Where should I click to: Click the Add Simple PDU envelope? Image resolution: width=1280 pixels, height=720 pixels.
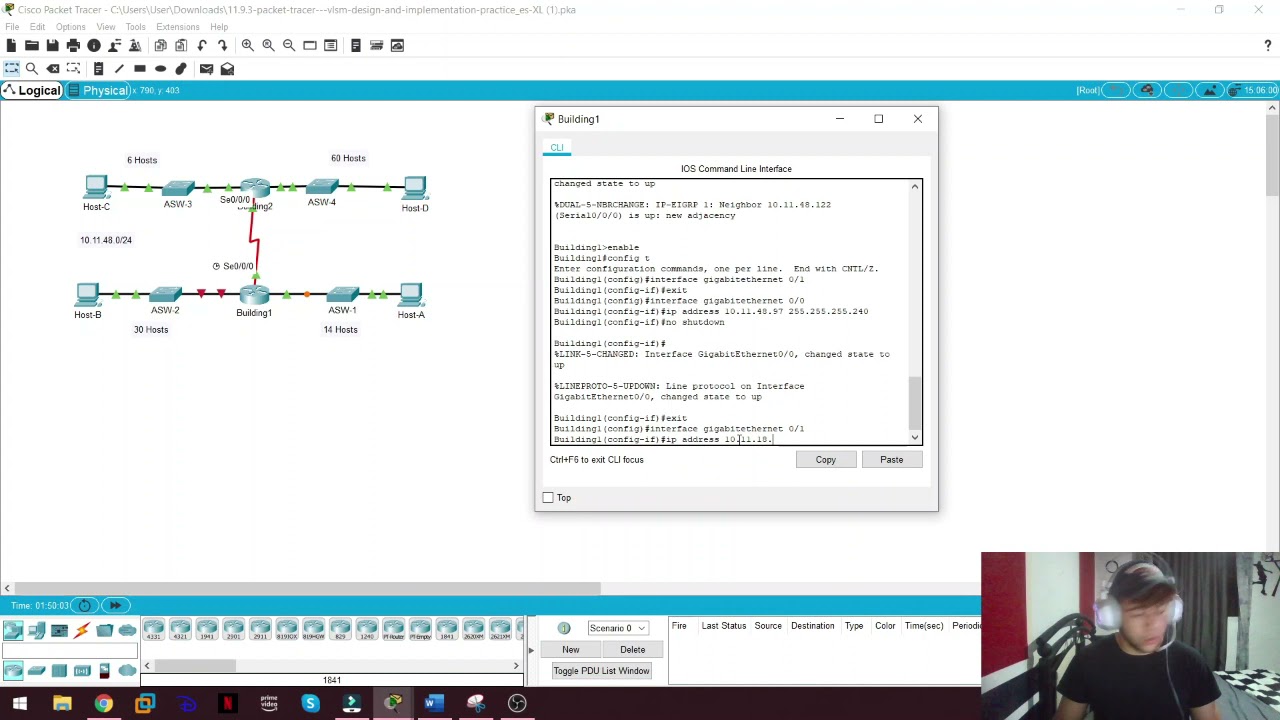[206, 69]
